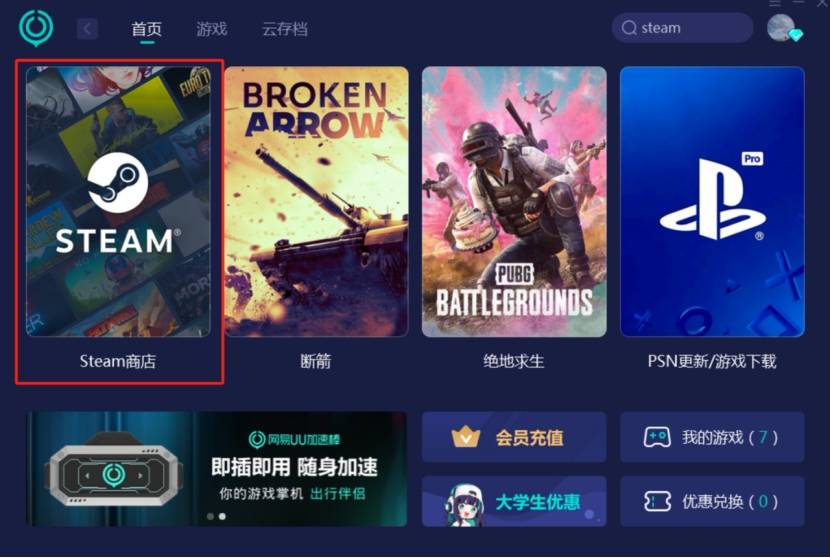The image size is (830, 558).
Task: Click the crown icon for membership recharge
Action: 466,437
